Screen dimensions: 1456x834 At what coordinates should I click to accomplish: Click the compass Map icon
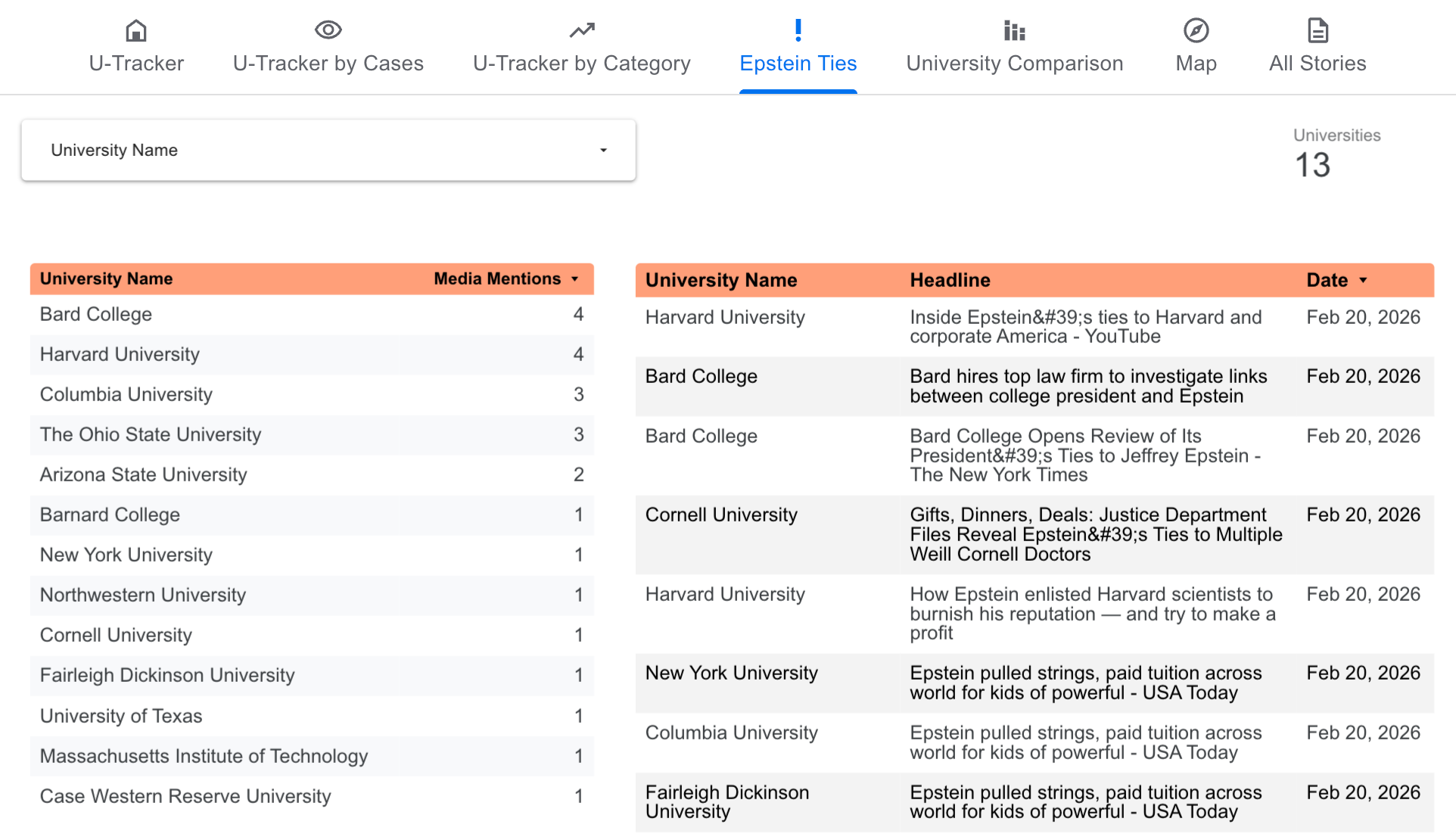pyautogui.click(x=1196, y=31)
